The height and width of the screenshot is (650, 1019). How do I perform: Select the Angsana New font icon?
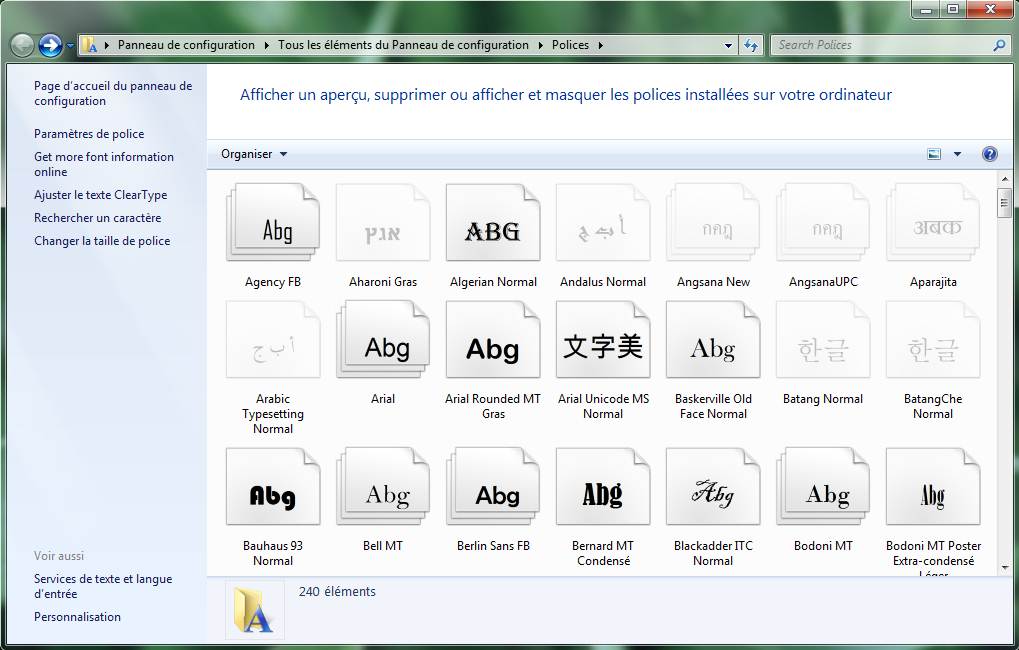[x=713, y=223]
